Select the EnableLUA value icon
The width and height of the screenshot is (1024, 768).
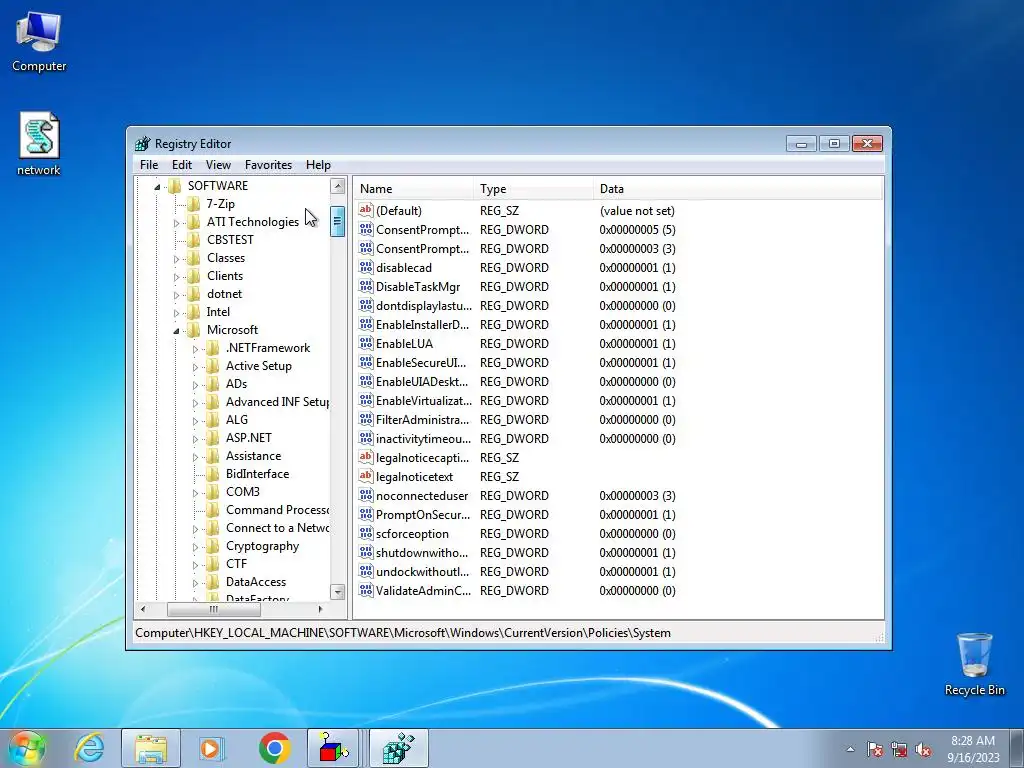tap(366, 343)
